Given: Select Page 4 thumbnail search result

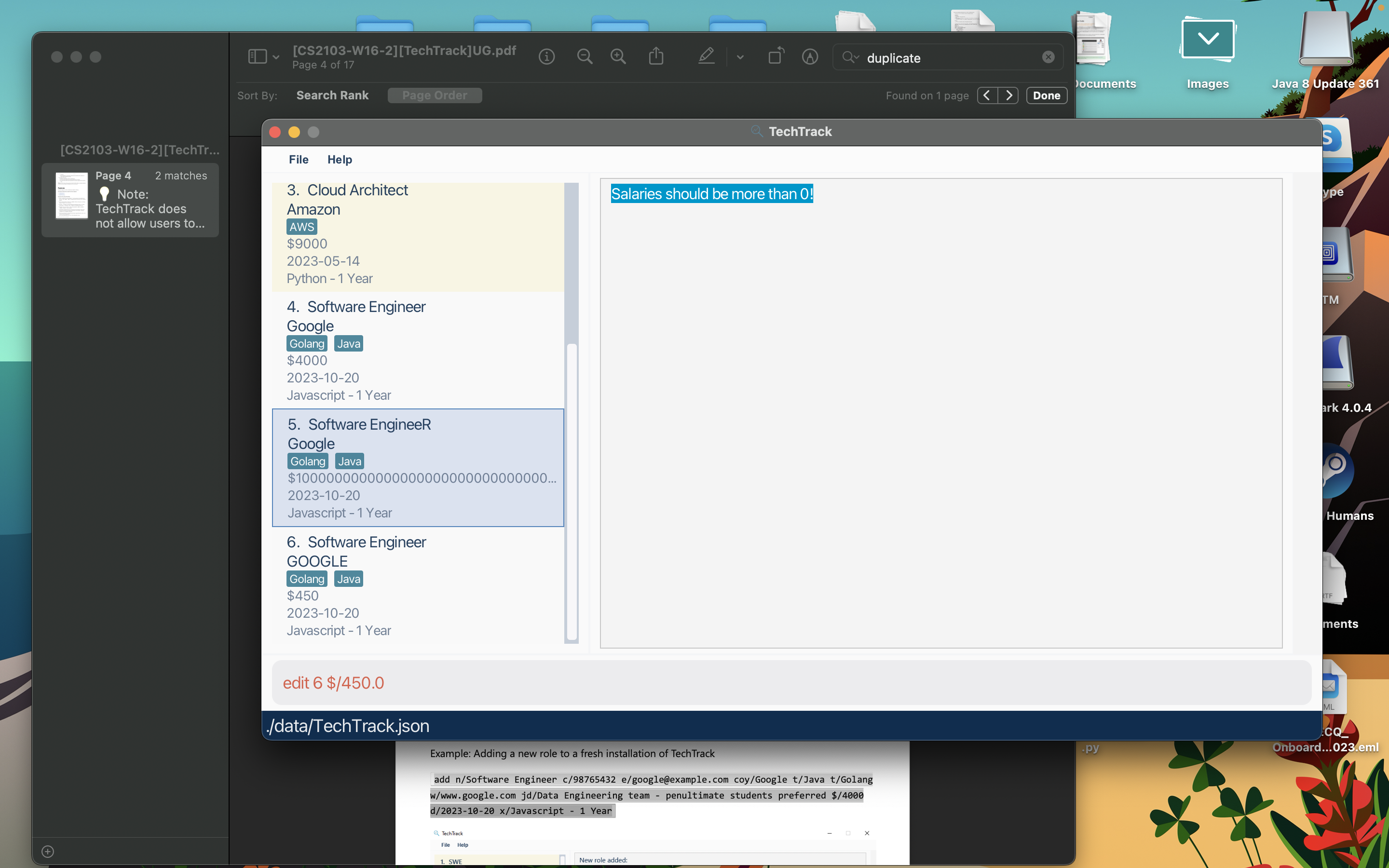Looking at the screenshot, I should pos(130,199).
